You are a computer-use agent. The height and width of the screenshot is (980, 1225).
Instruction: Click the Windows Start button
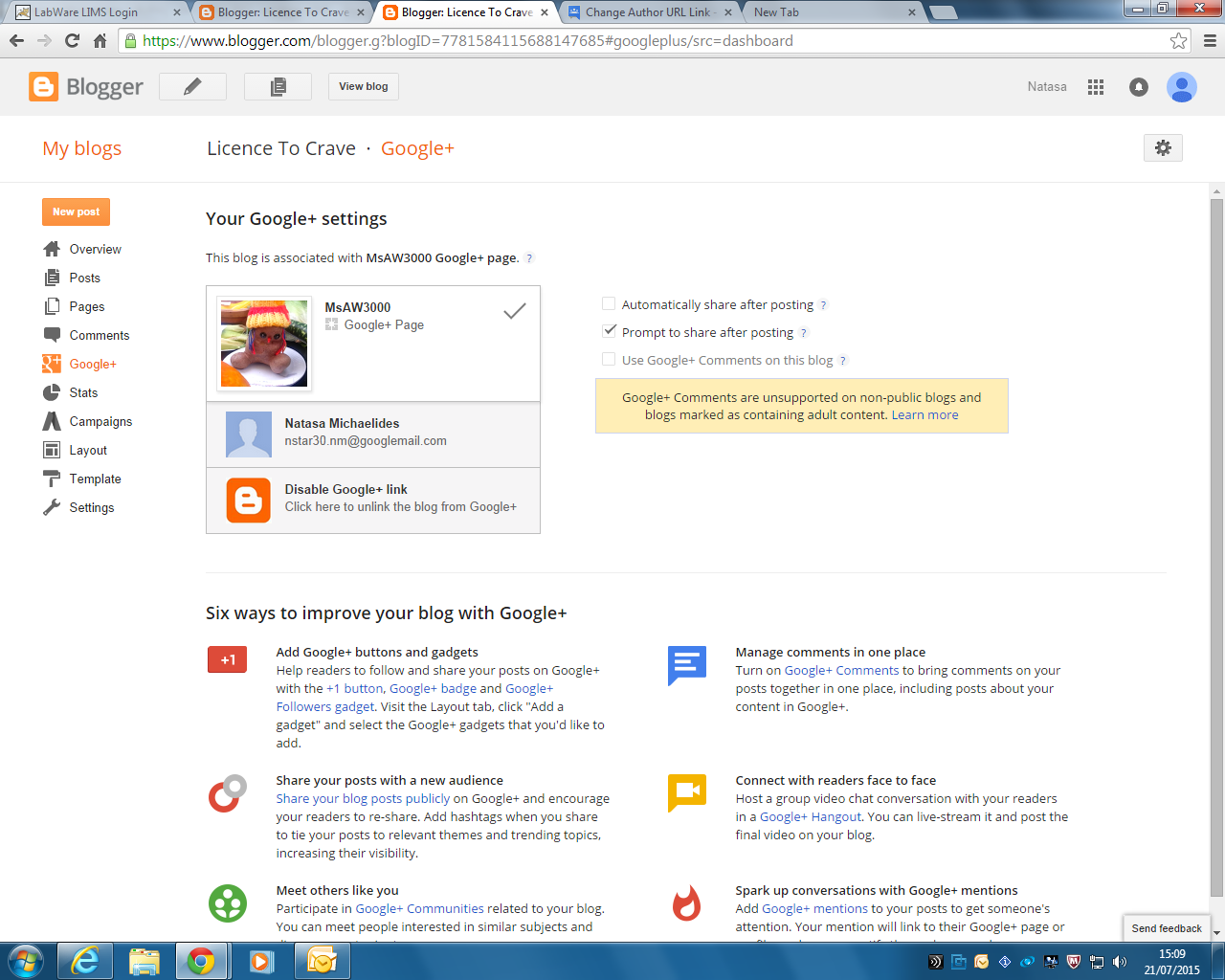(25, 961)
